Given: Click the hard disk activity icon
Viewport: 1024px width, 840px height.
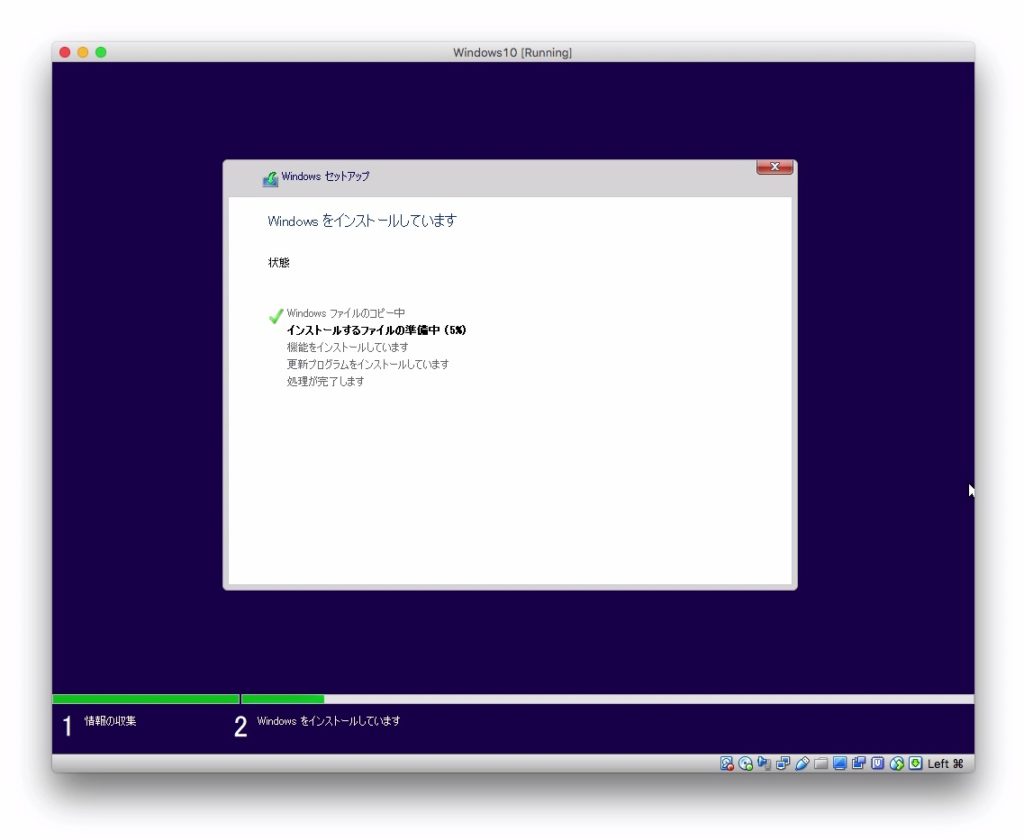Looking at the screenshot, I should point(726,763).
